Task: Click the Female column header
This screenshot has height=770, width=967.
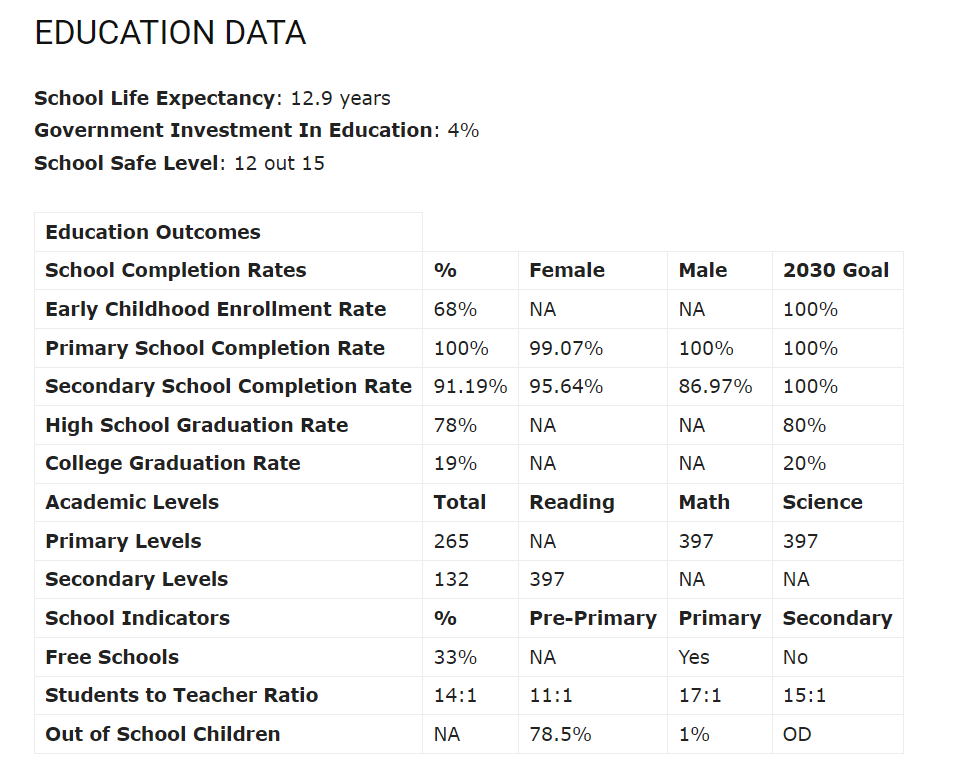Action: pos(567,270)
